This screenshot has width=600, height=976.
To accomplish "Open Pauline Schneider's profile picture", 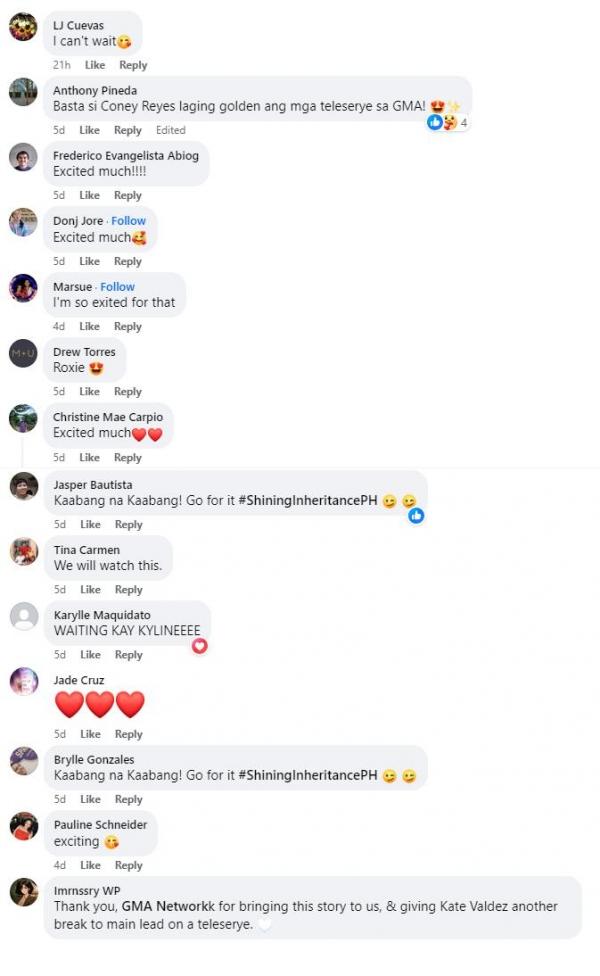I will coord(24,827).
